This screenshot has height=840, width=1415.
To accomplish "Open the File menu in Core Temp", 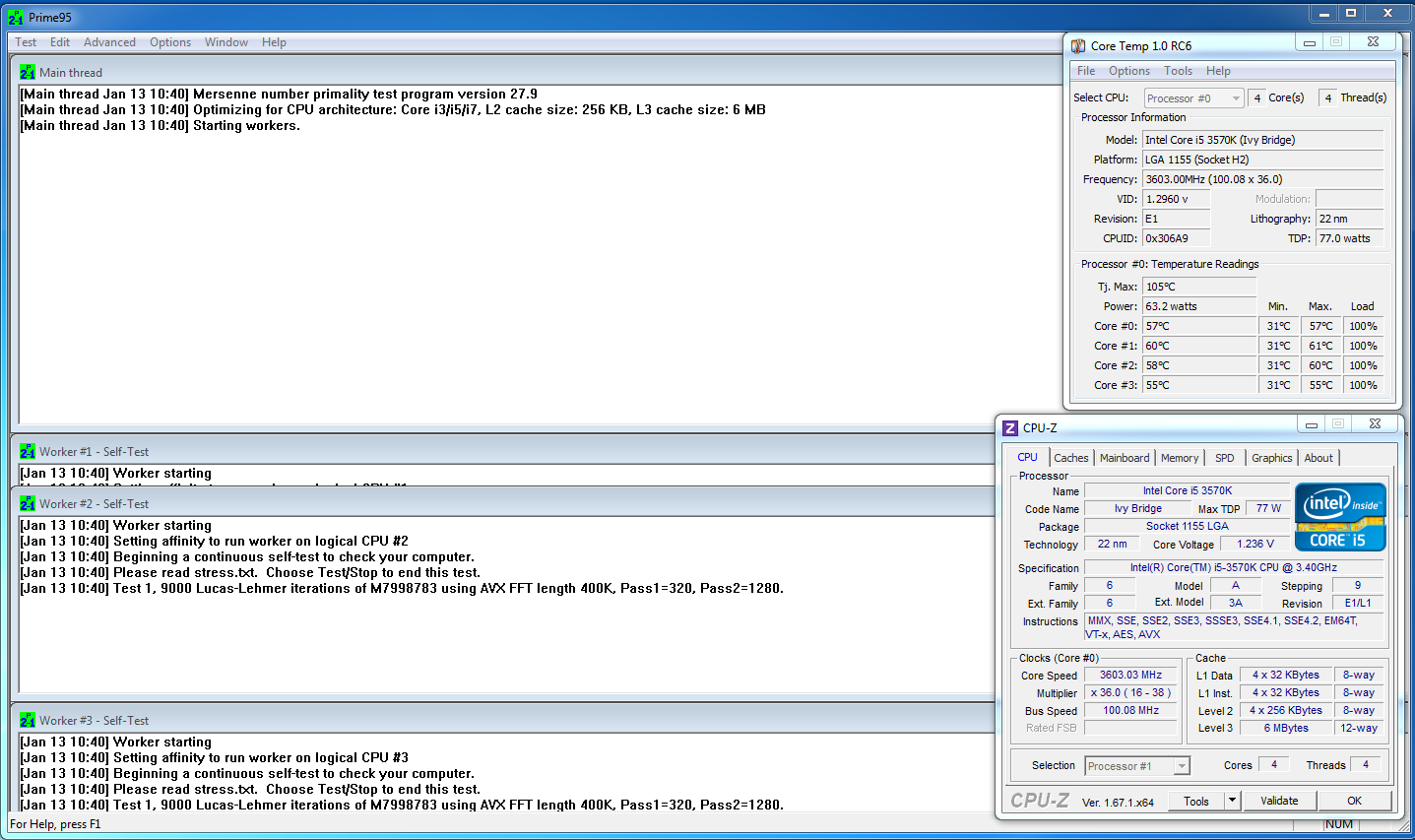I will 1086,71.
